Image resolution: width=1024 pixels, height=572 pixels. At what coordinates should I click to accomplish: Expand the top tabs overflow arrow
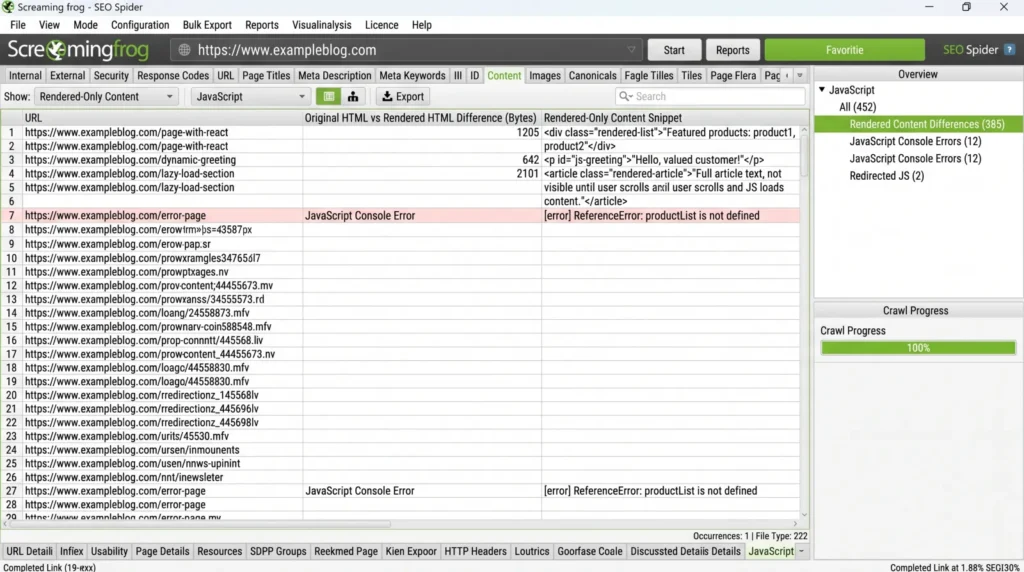pyautogui.click(x=800, y=76)
